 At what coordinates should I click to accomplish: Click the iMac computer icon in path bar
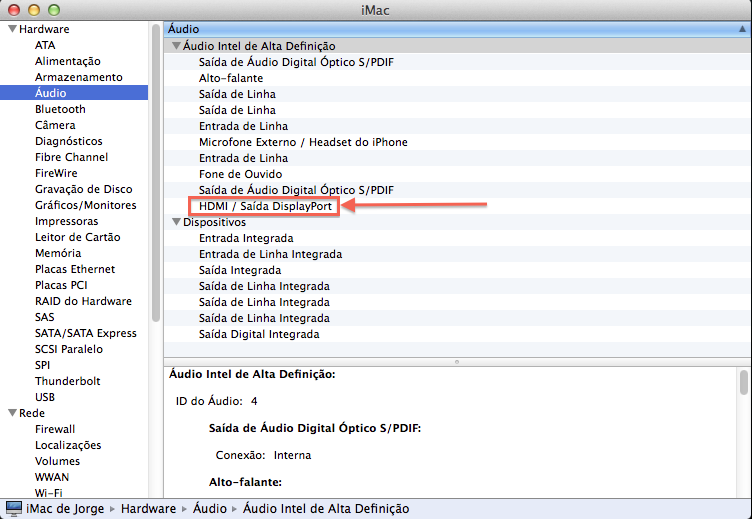point(14,509)
